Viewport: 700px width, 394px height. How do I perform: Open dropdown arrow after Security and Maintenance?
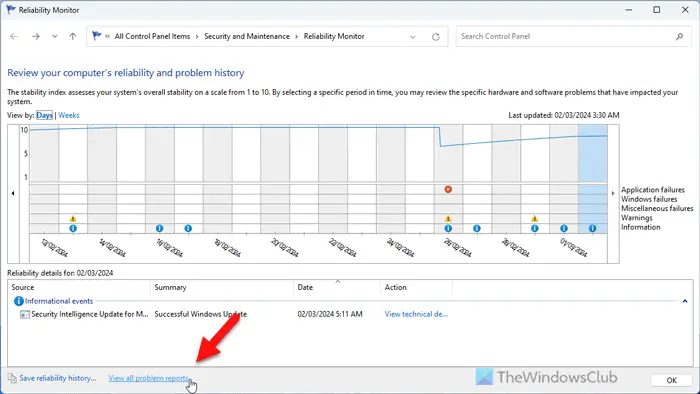click(x=296, y=37)
